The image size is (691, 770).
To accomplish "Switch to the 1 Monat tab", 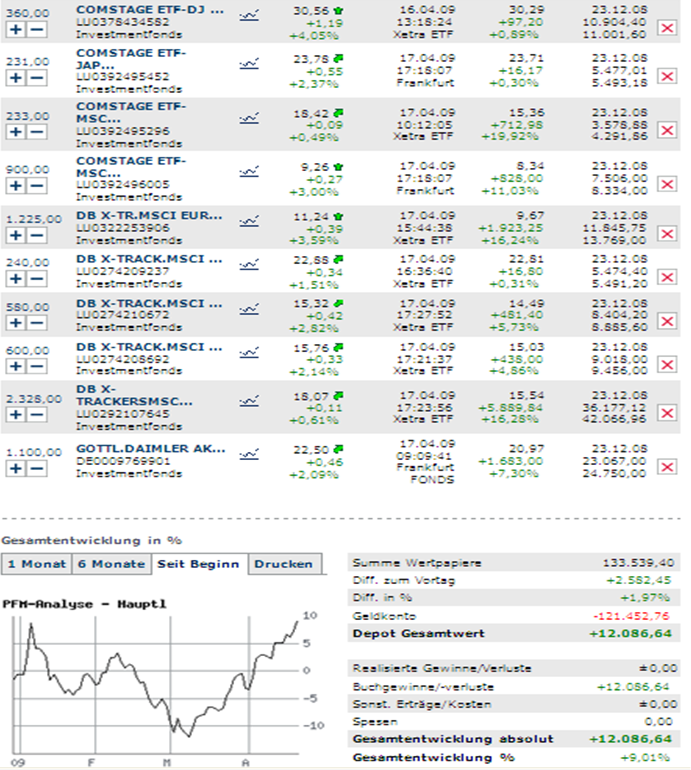I will (x=37, y=564).
